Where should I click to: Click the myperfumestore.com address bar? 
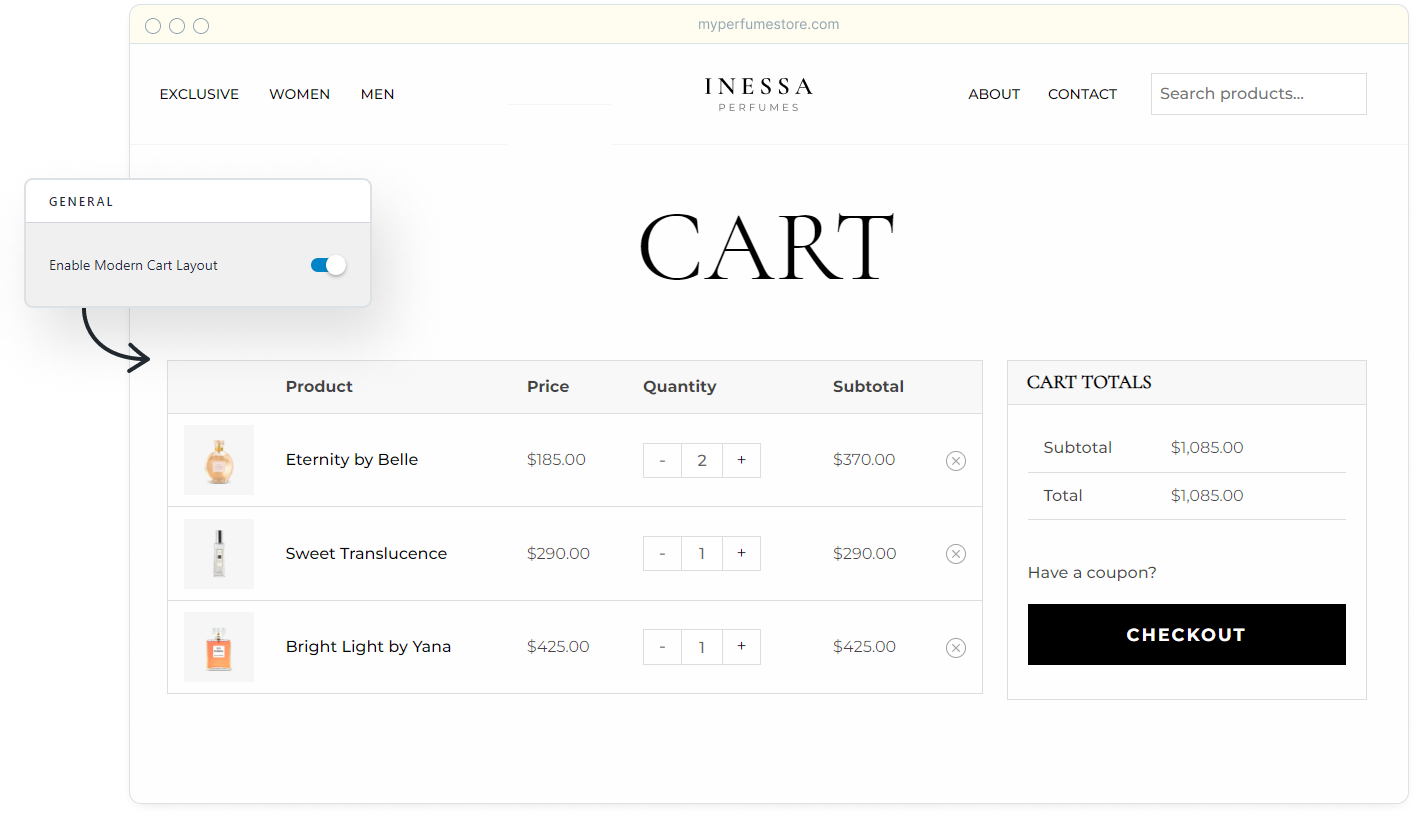[768, 24]
